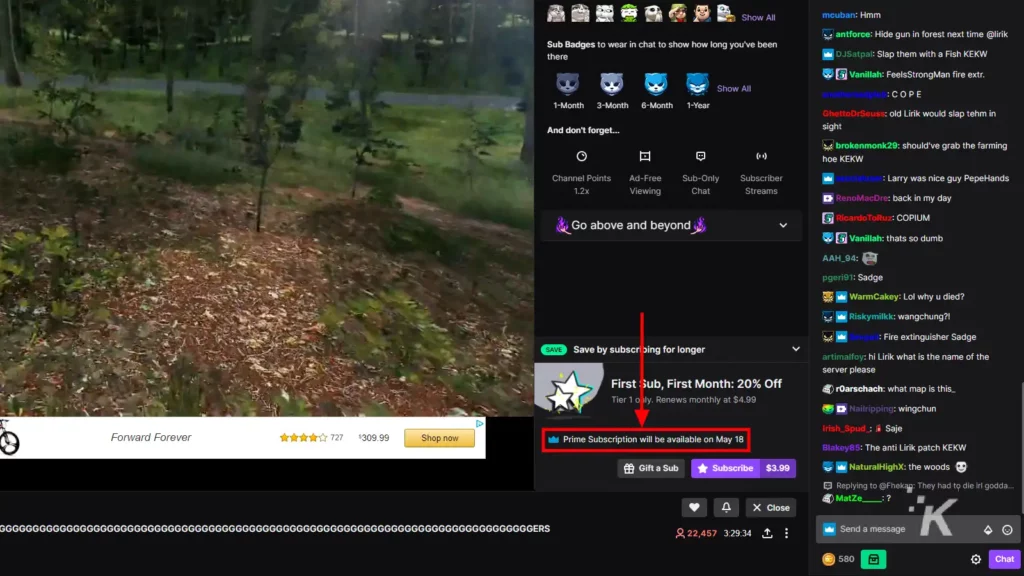This screenshot has height=576, width=1024.
Task: Claim the green channel points chest
Action: pyautogui.click(x=873, y=559)
